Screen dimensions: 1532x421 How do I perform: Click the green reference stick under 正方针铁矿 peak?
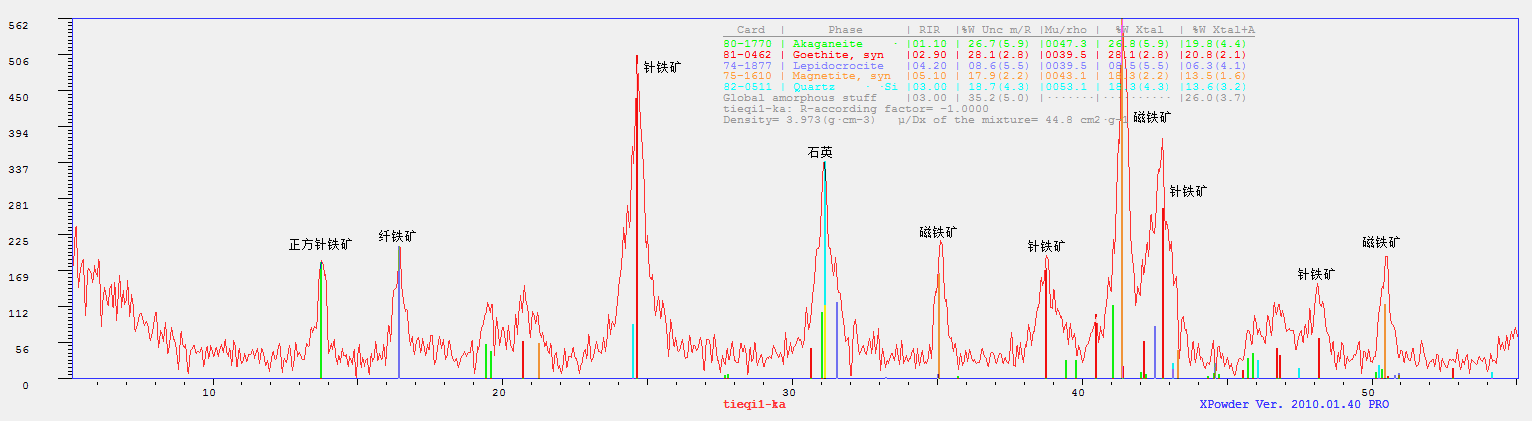coord(321,330)
